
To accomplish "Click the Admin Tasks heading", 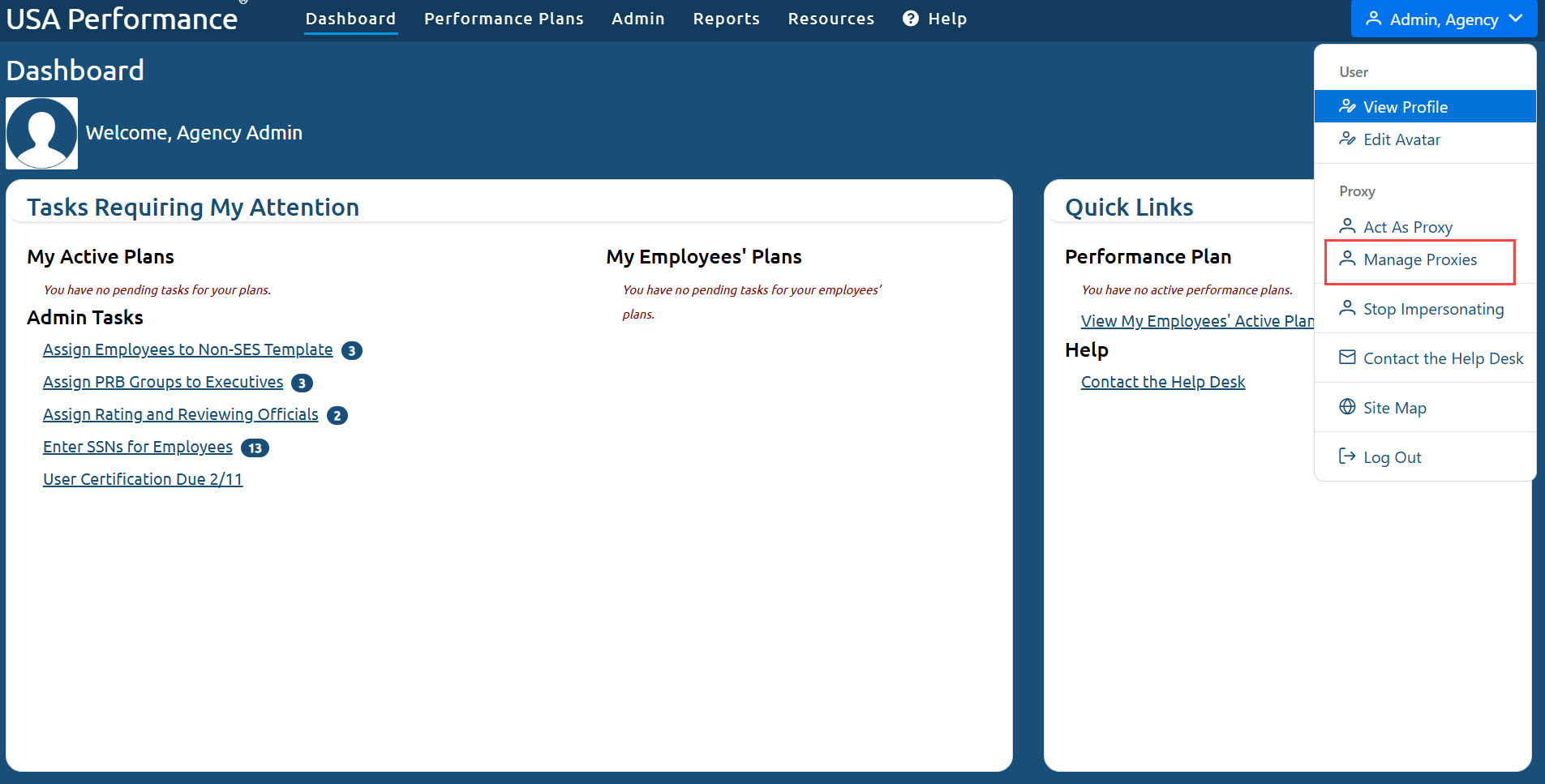I will [85, 318].
